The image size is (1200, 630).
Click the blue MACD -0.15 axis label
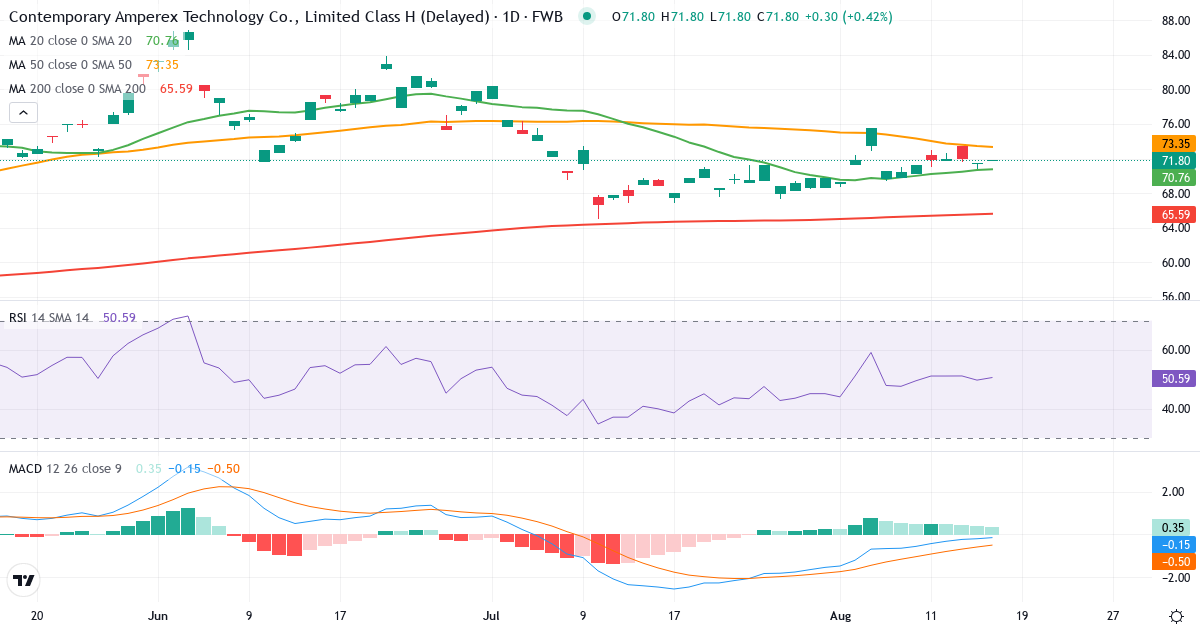[1176, 544]
